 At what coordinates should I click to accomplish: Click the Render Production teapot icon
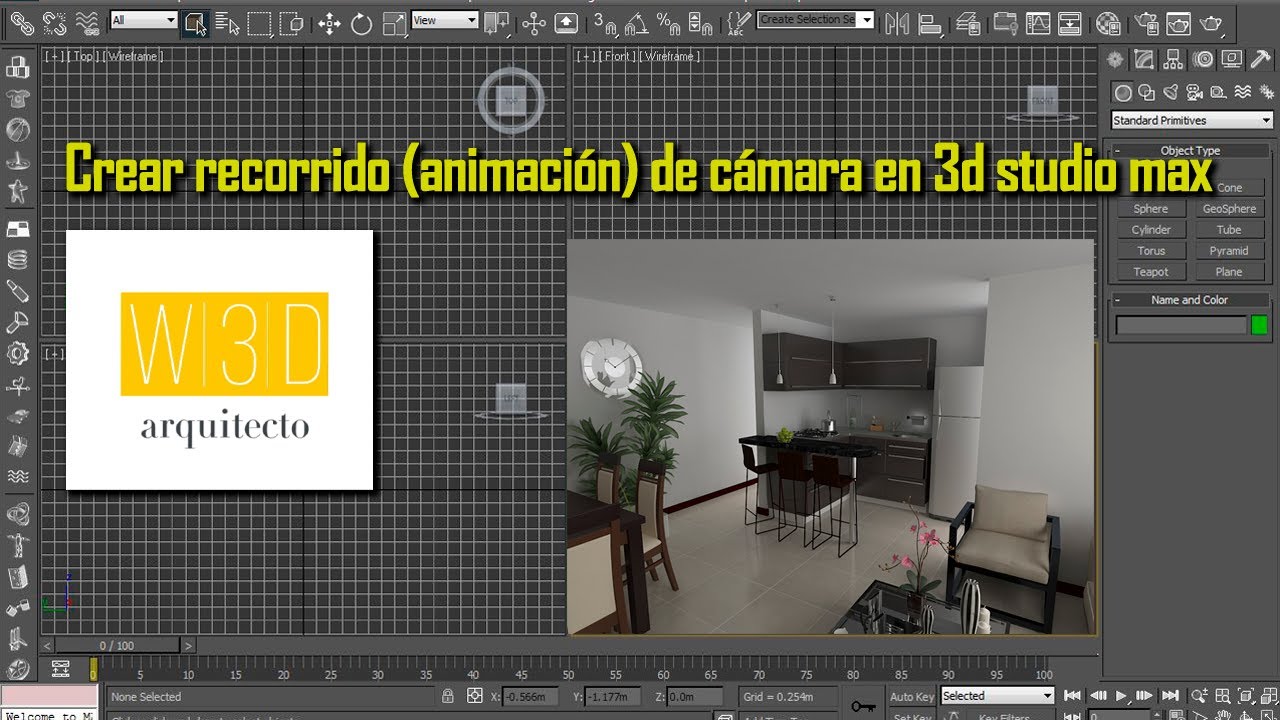click(1211, 22)
